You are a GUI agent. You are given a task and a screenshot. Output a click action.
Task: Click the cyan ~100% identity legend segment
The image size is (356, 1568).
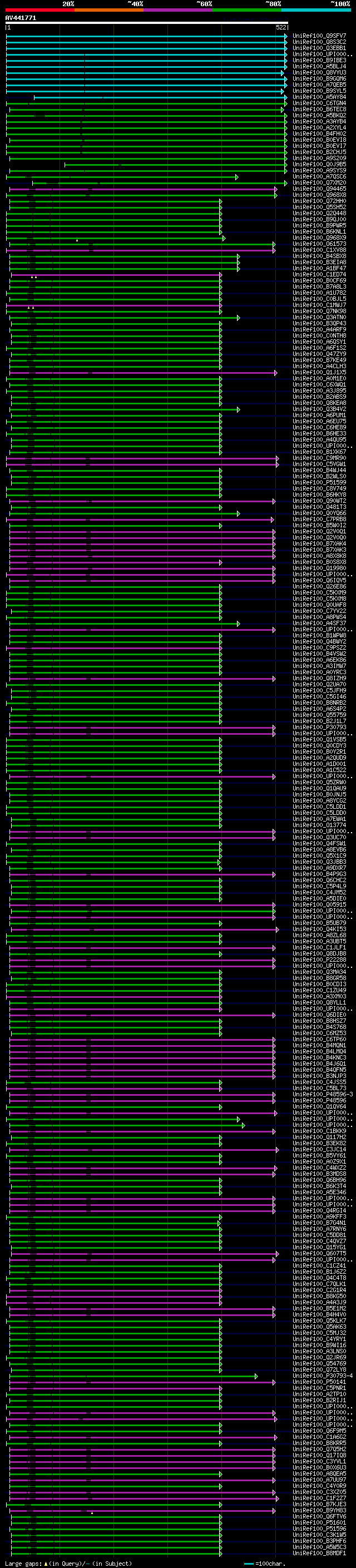pos(316,10)
